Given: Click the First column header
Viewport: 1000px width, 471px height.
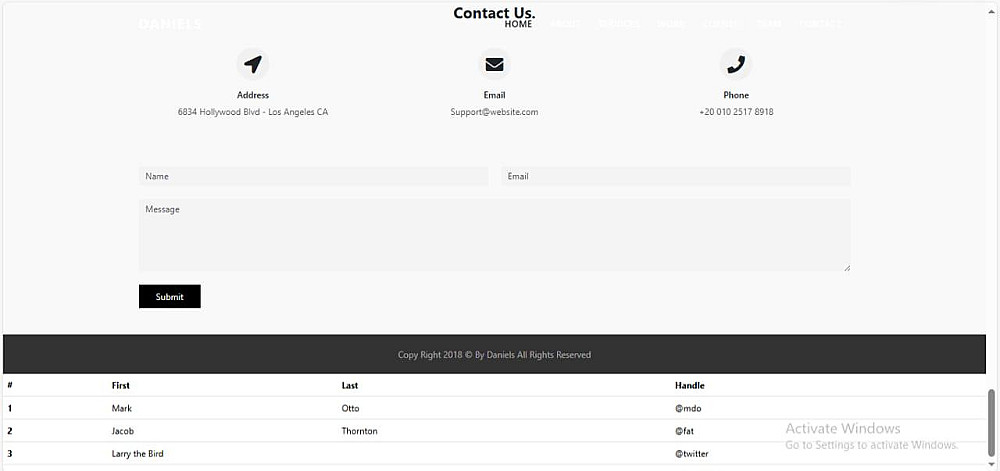Looking at the screenshot, I should click(121, 386).
